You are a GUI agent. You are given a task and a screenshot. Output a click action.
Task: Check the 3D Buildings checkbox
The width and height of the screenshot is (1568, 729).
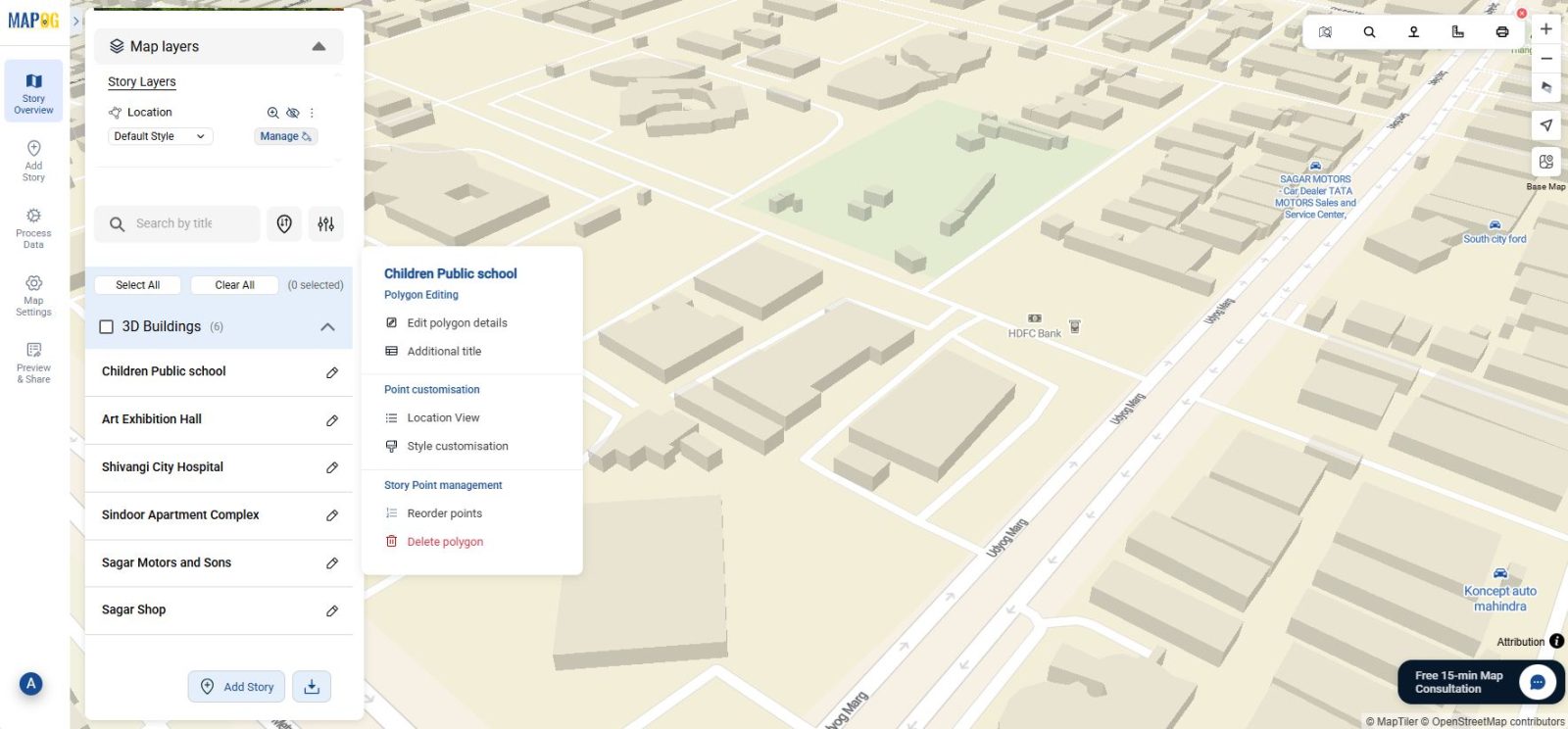point(107,327)
